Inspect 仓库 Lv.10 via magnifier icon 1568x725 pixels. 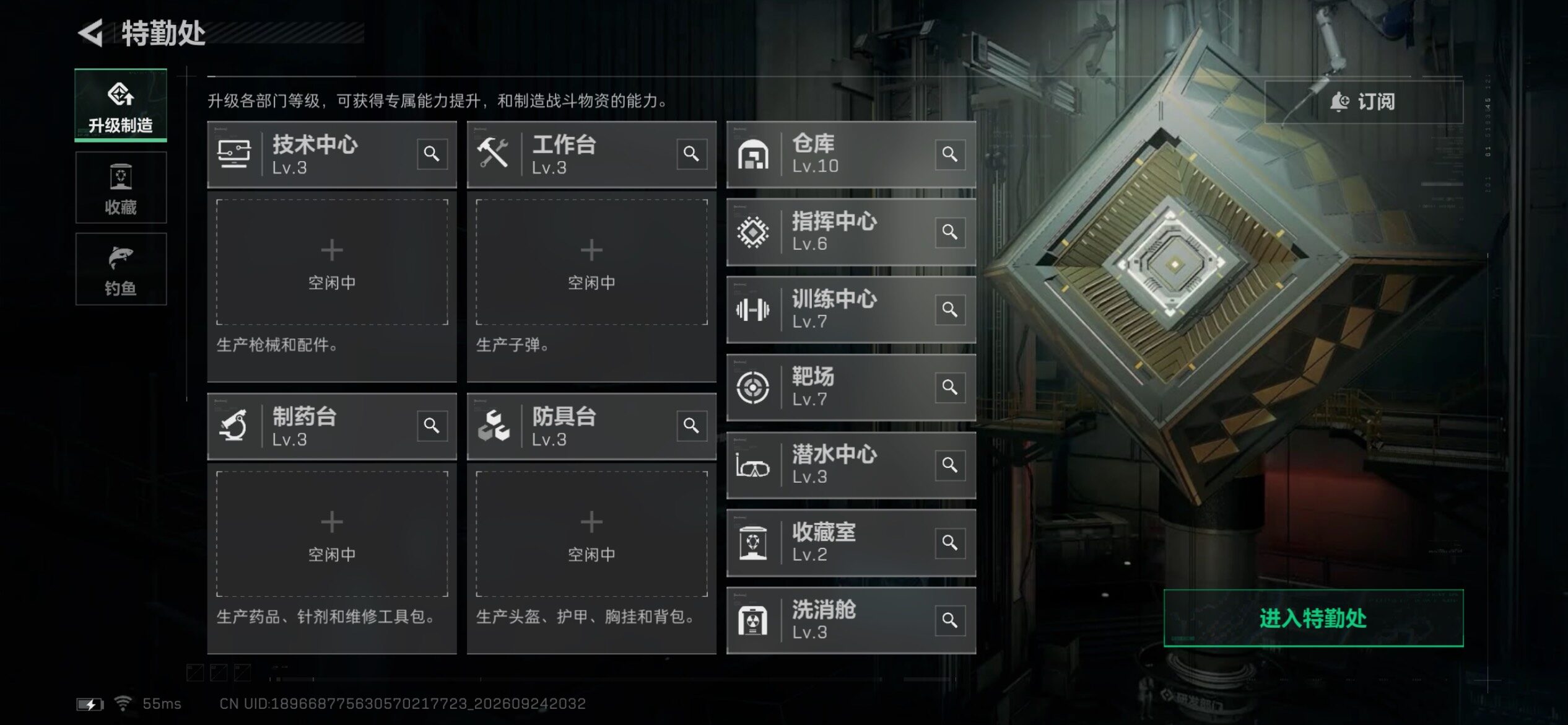coord(950,154)
